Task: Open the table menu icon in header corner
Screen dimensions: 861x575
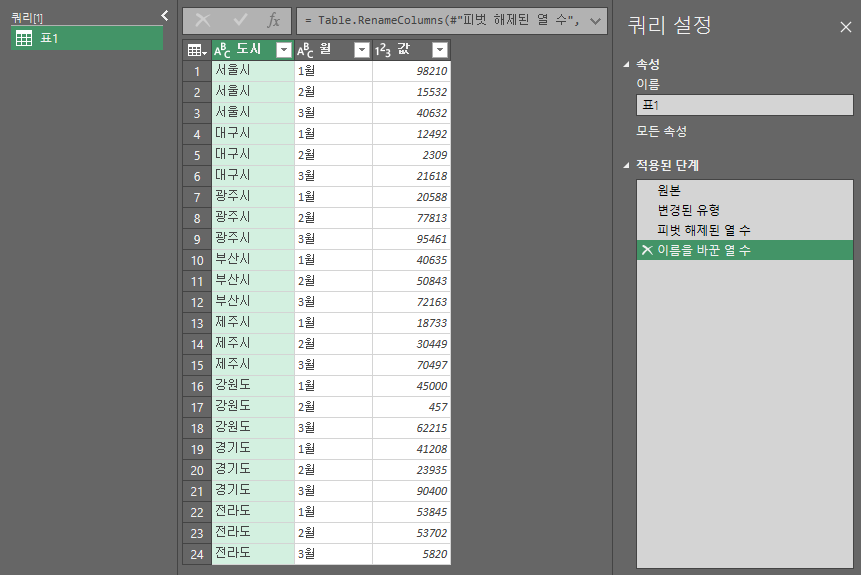Action: click(197, 51)
